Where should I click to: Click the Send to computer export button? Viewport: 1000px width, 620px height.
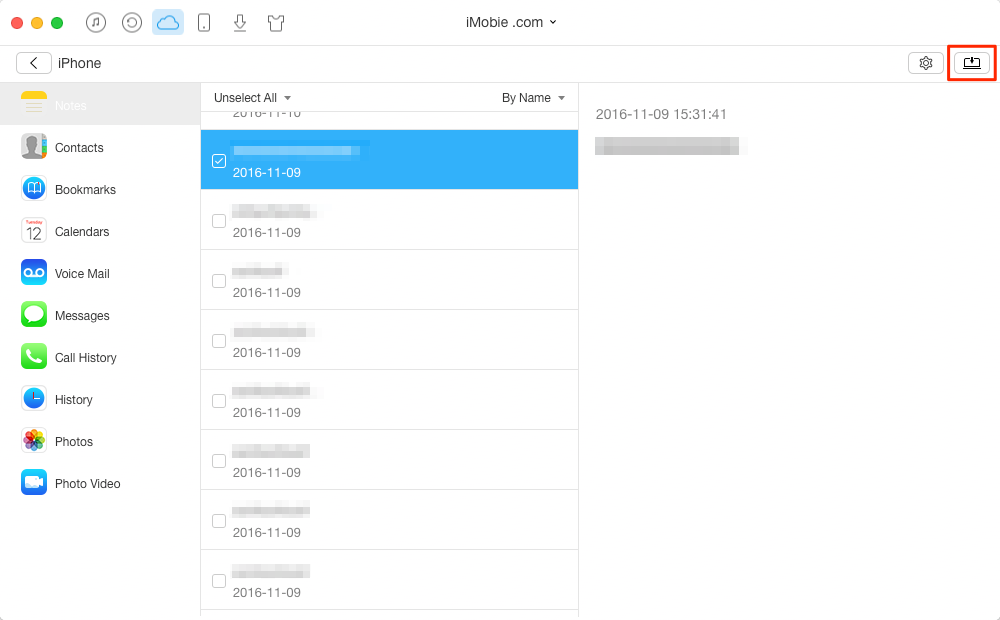[972, 63]
